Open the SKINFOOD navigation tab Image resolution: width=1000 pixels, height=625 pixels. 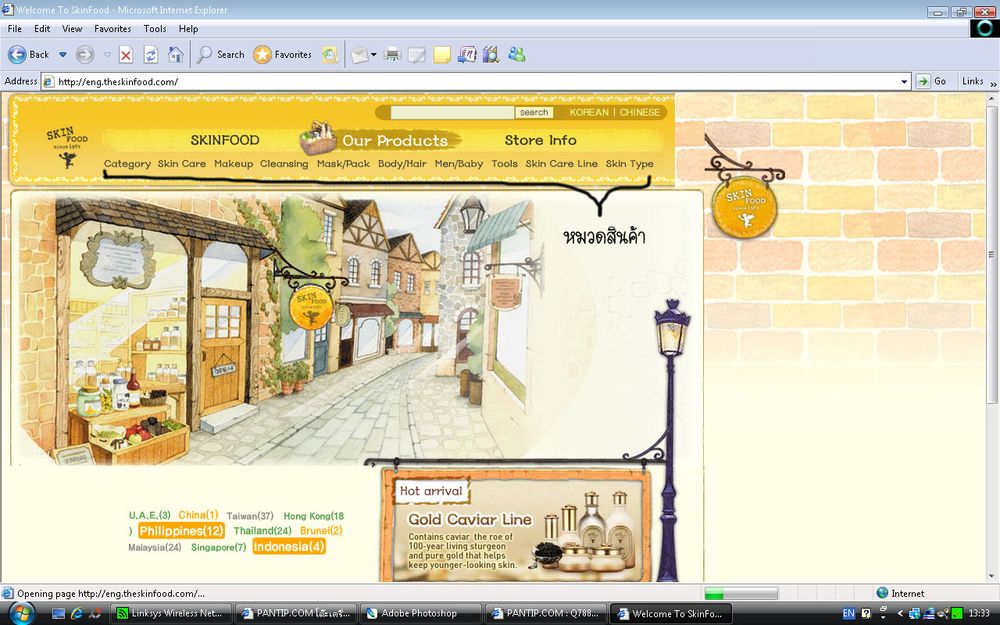pos(224,140)
